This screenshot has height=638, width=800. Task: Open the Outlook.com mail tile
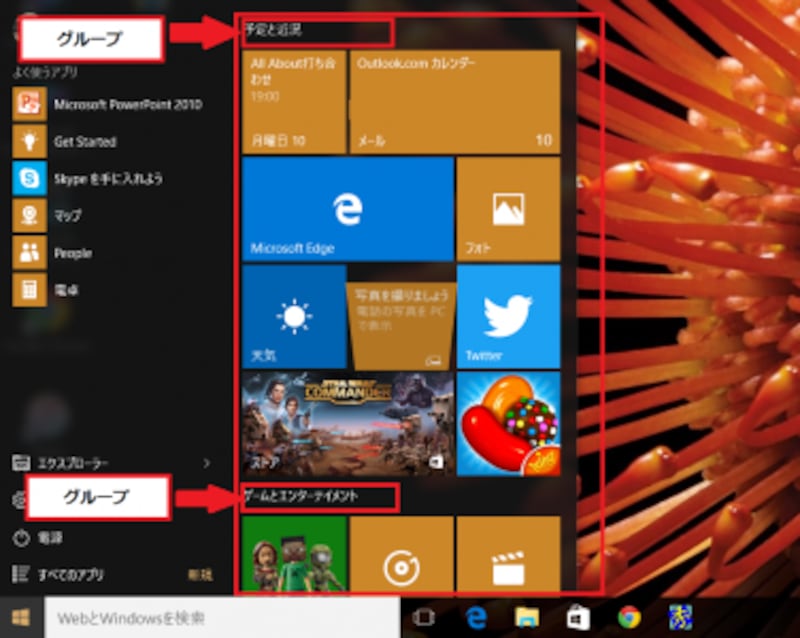pos(455,102)
